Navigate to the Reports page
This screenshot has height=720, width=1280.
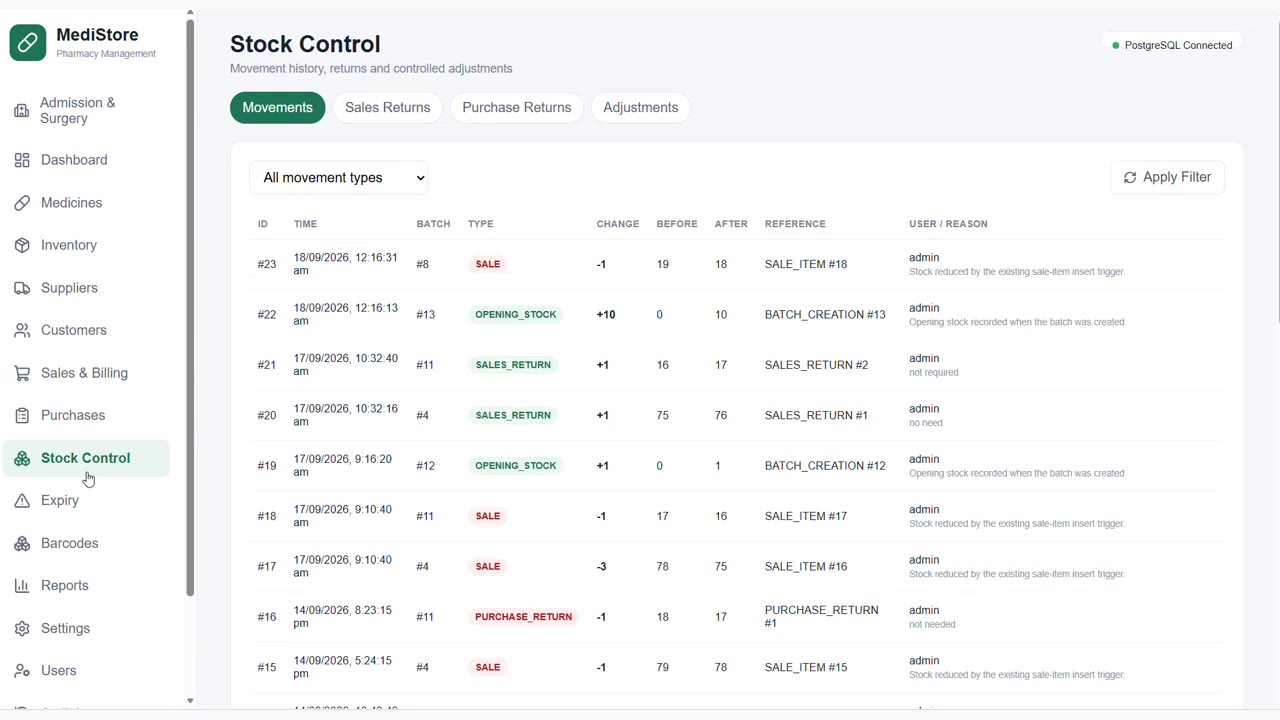pyautogui.click(x=86, y=586)
